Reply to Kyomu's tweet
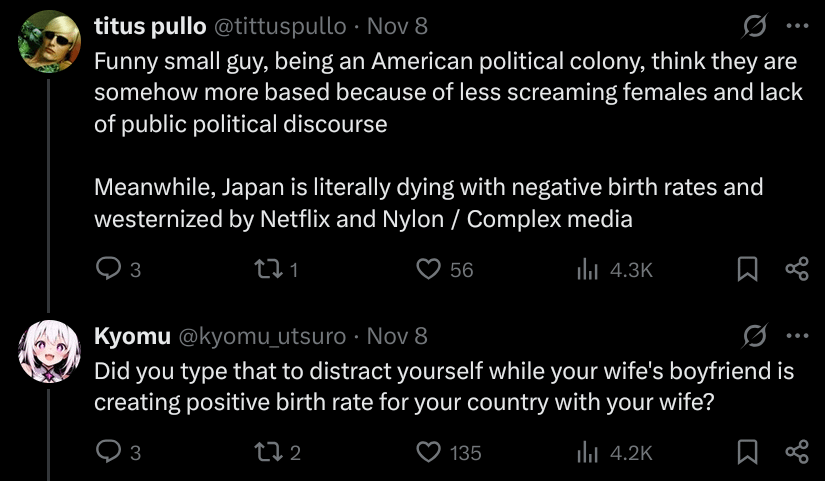 (107, 453)
